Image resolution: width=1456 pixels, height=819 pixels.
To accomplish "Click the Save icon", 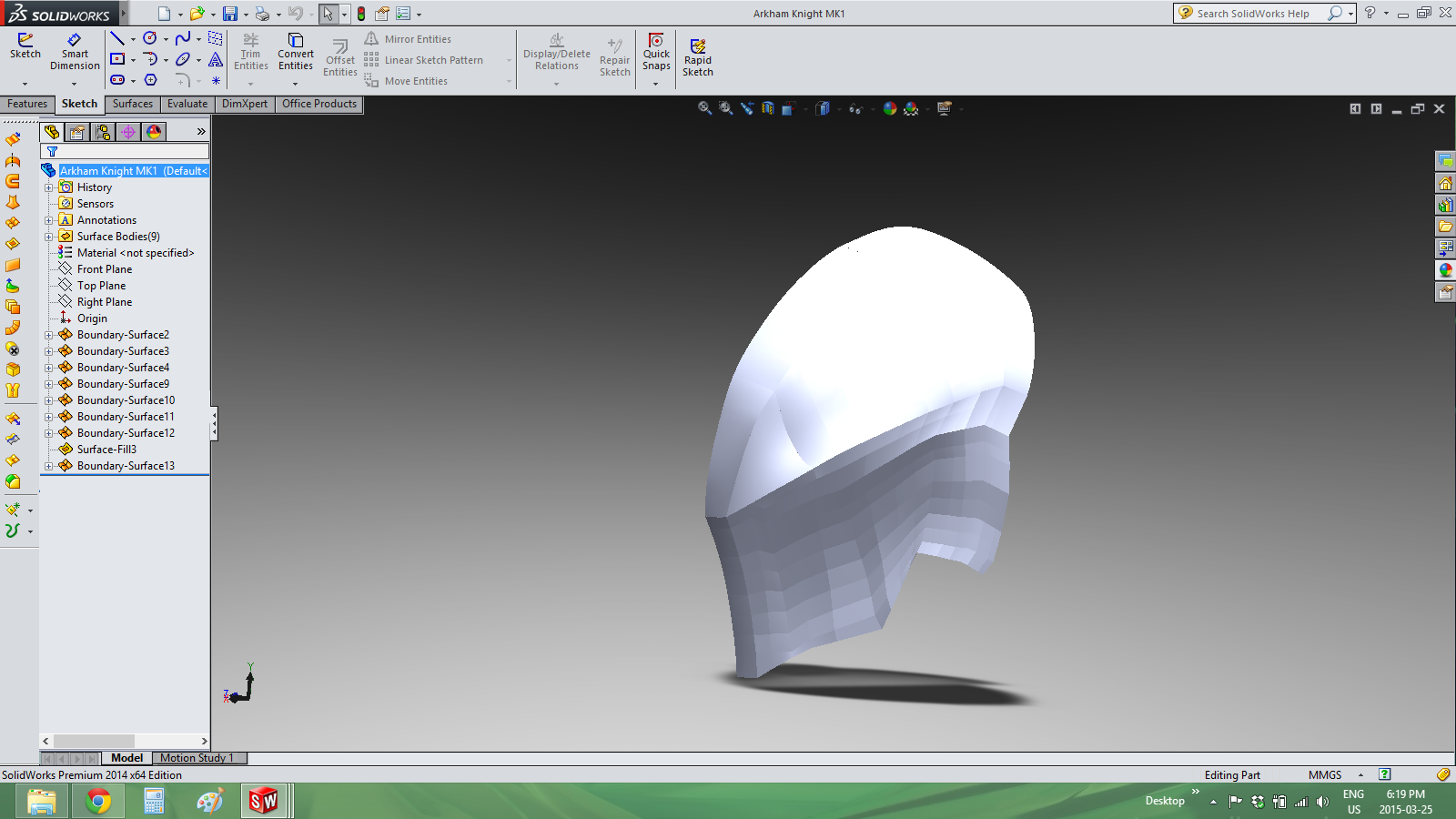I will pos(230,14).
